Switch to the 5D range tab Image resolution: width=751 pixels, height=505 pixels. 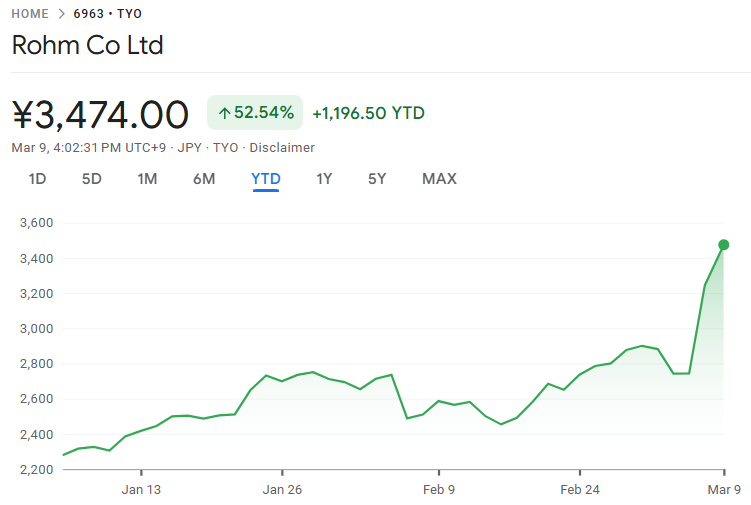(91, 179)
